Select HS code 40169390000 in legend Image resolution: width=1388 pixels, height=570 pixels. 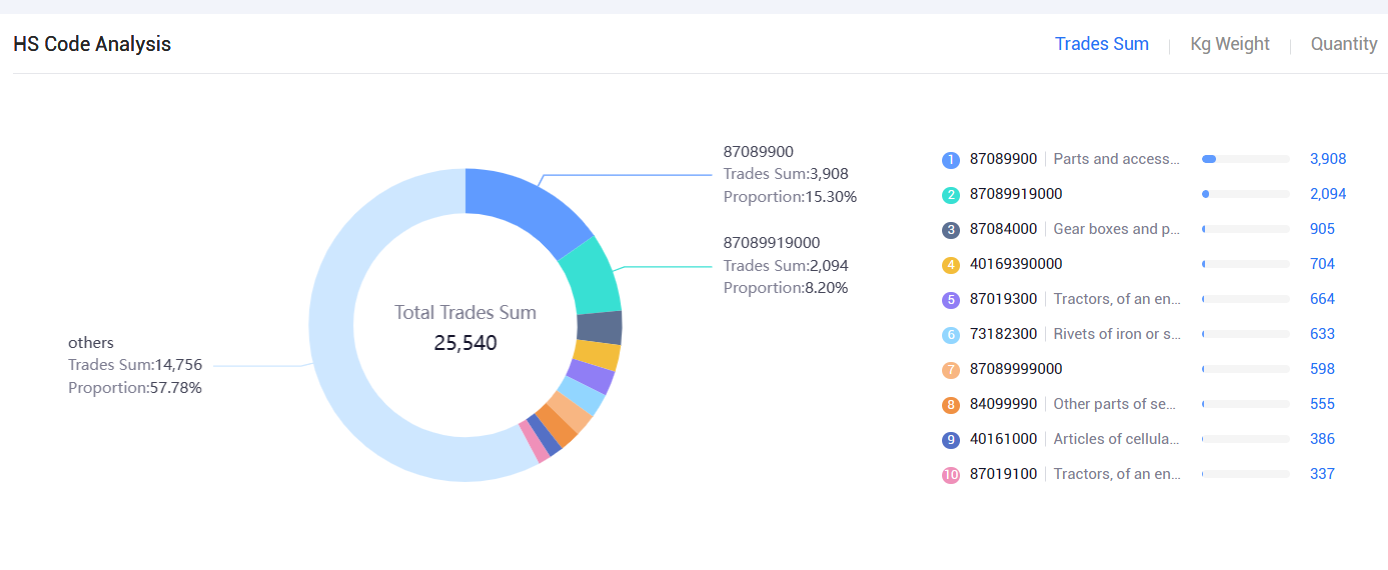pyautogui.click(x=1016, y=264)
